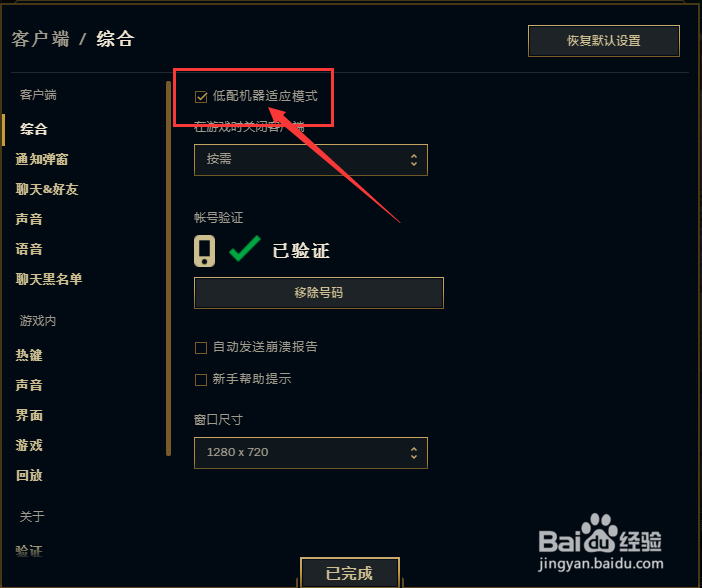Click the sidebar vertical scrollbar
Image resolution: width=702 pixels, height=588 pixels.
[168, 268]
